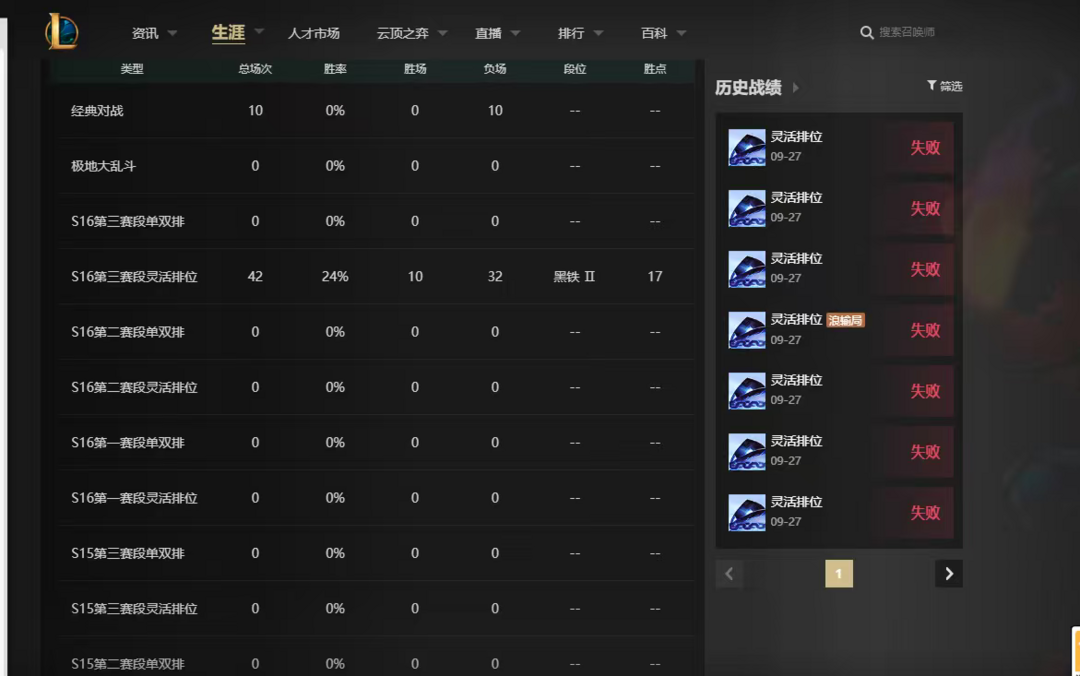Open the 资讯 menu
This screenshot has width=1080, height=676.
pos(145,33)
